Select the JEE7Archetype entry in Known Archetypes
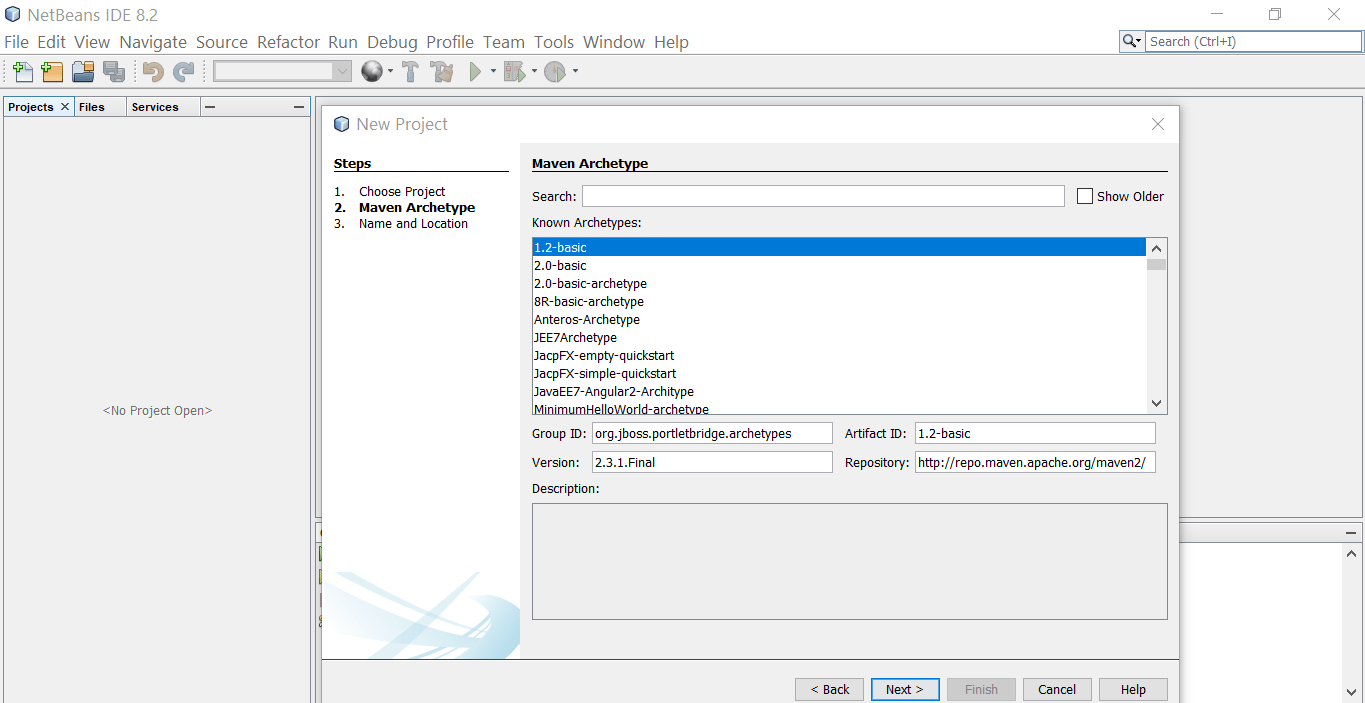Screen dimensions: 1365x703 pyautogui.click(x=576, y=337)
